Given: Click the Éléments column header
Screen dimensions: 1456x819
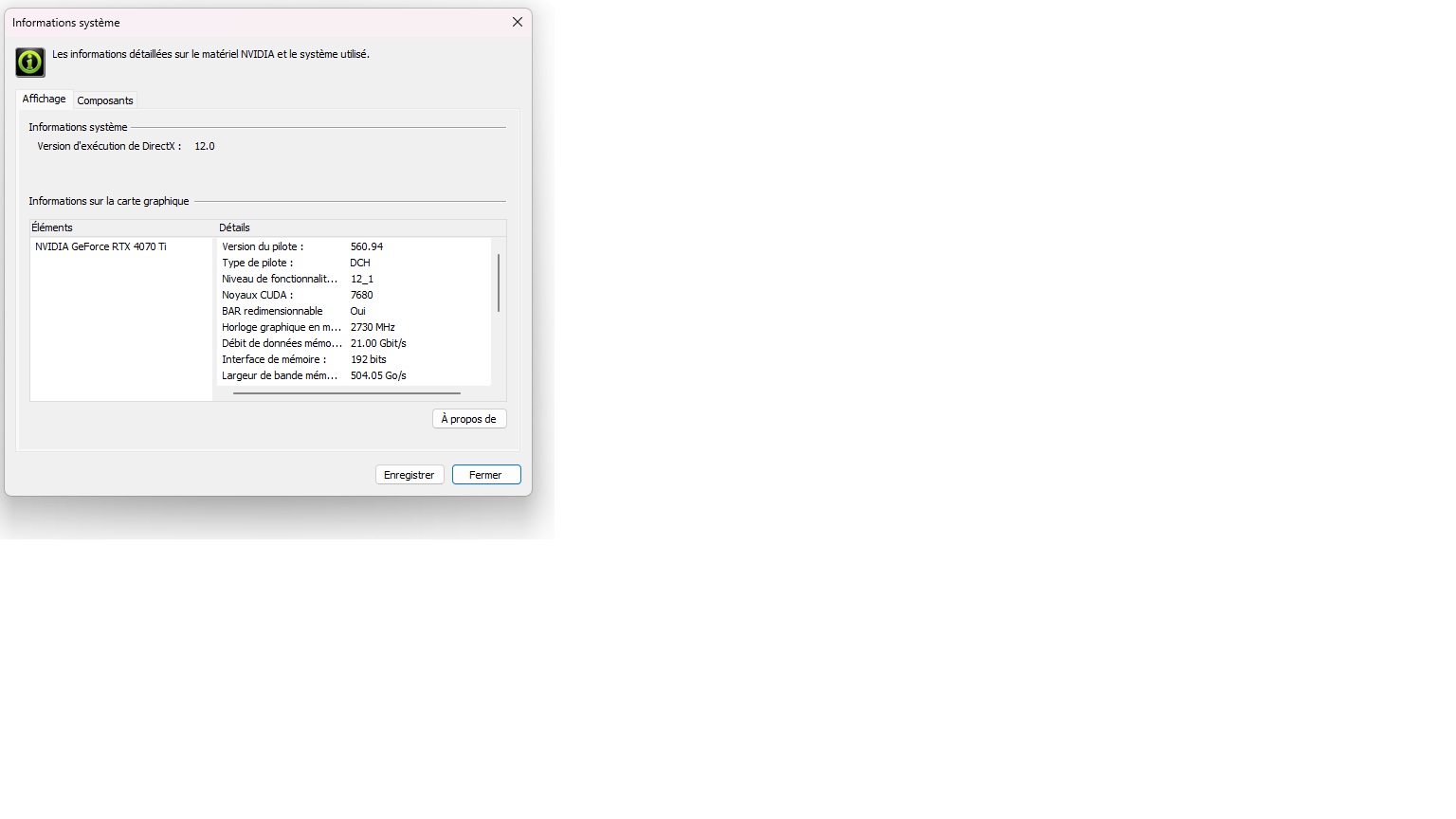Looking at the screenshot, I should pos(121,227).
